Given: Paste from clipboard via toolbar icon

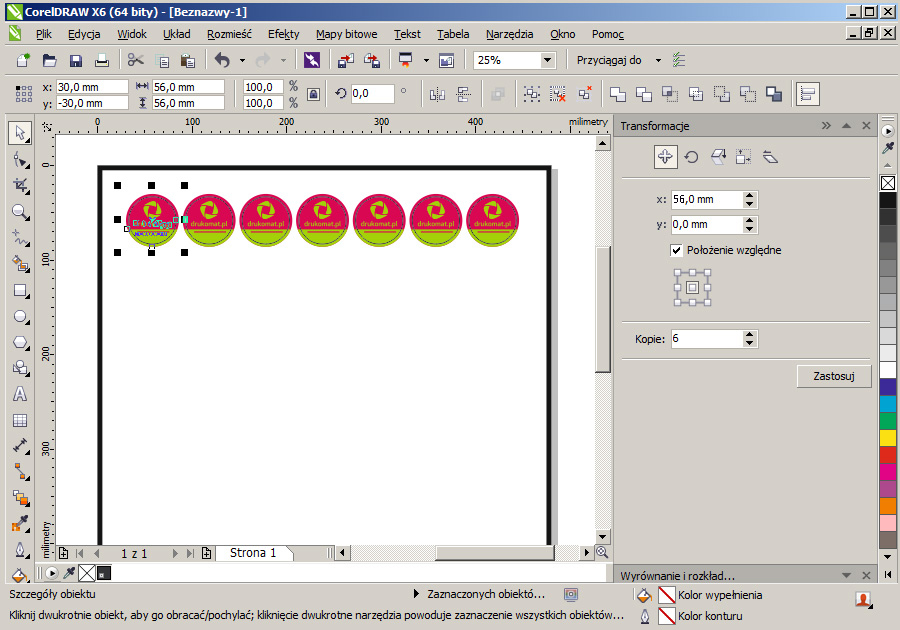Looking at the screenshot, I should coord(188,60).
